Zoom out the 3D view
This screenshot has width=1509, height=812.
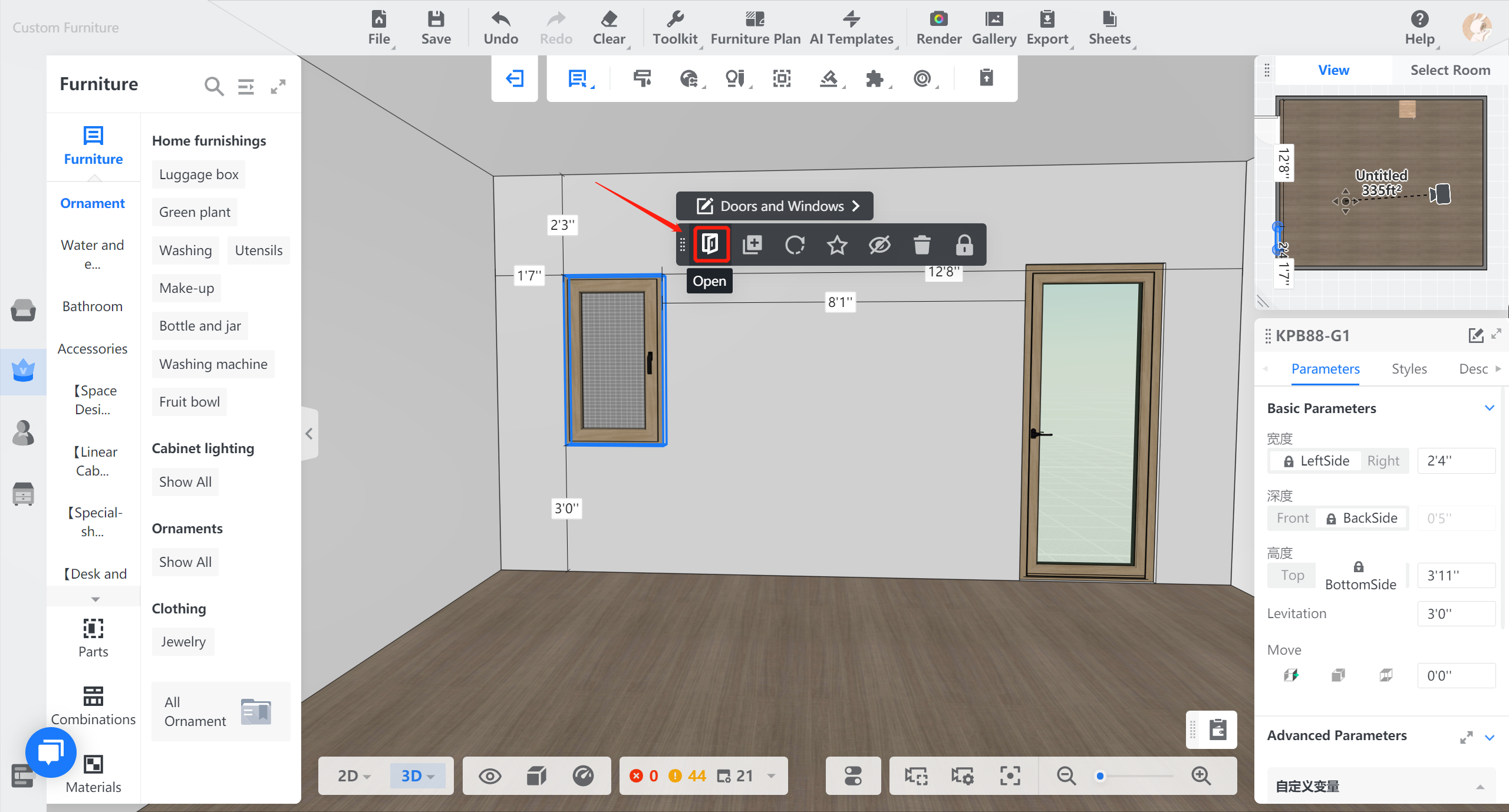click(x=1066, y=776)
